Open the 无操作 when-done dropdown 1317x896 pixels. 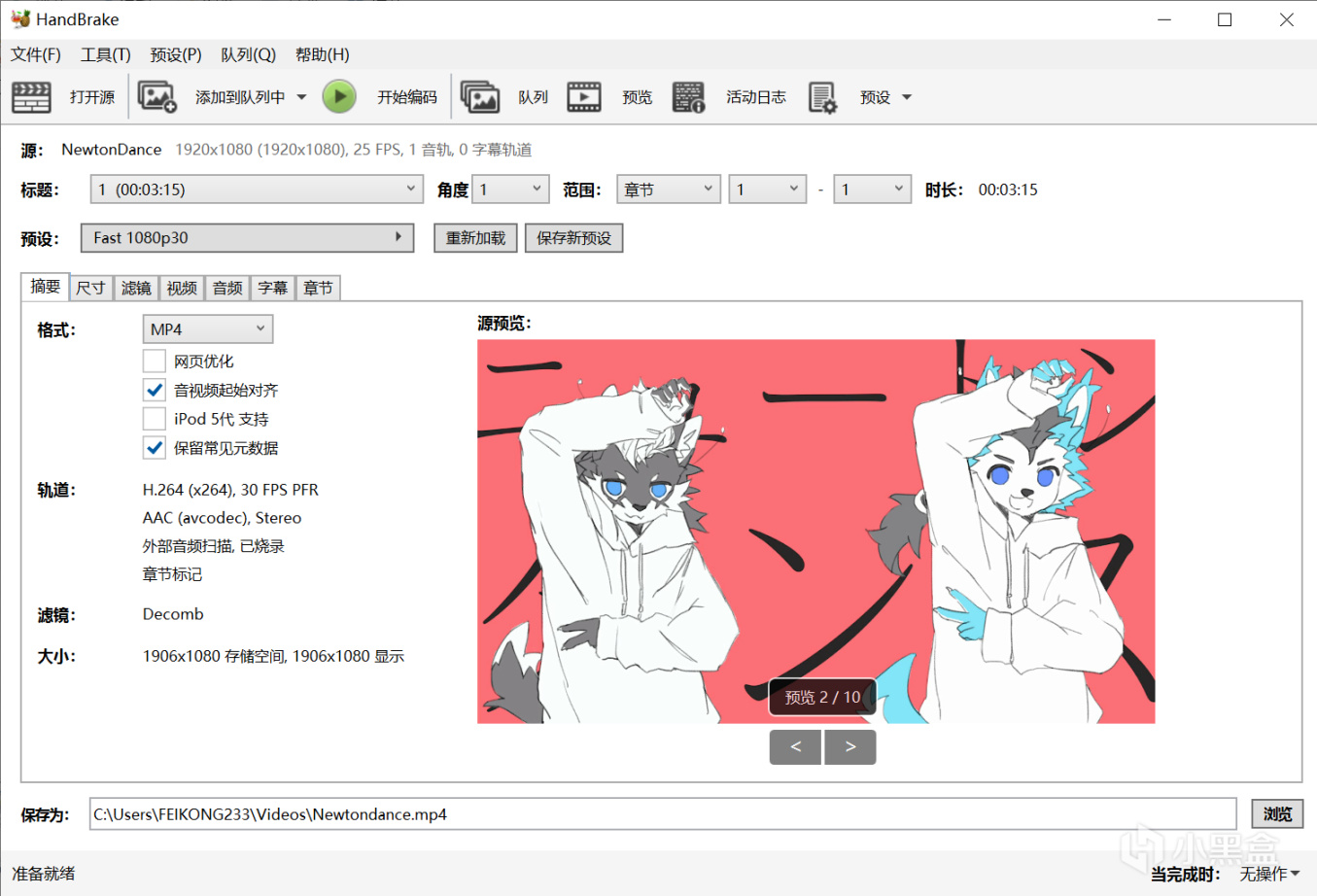[x=1269, y=874]
